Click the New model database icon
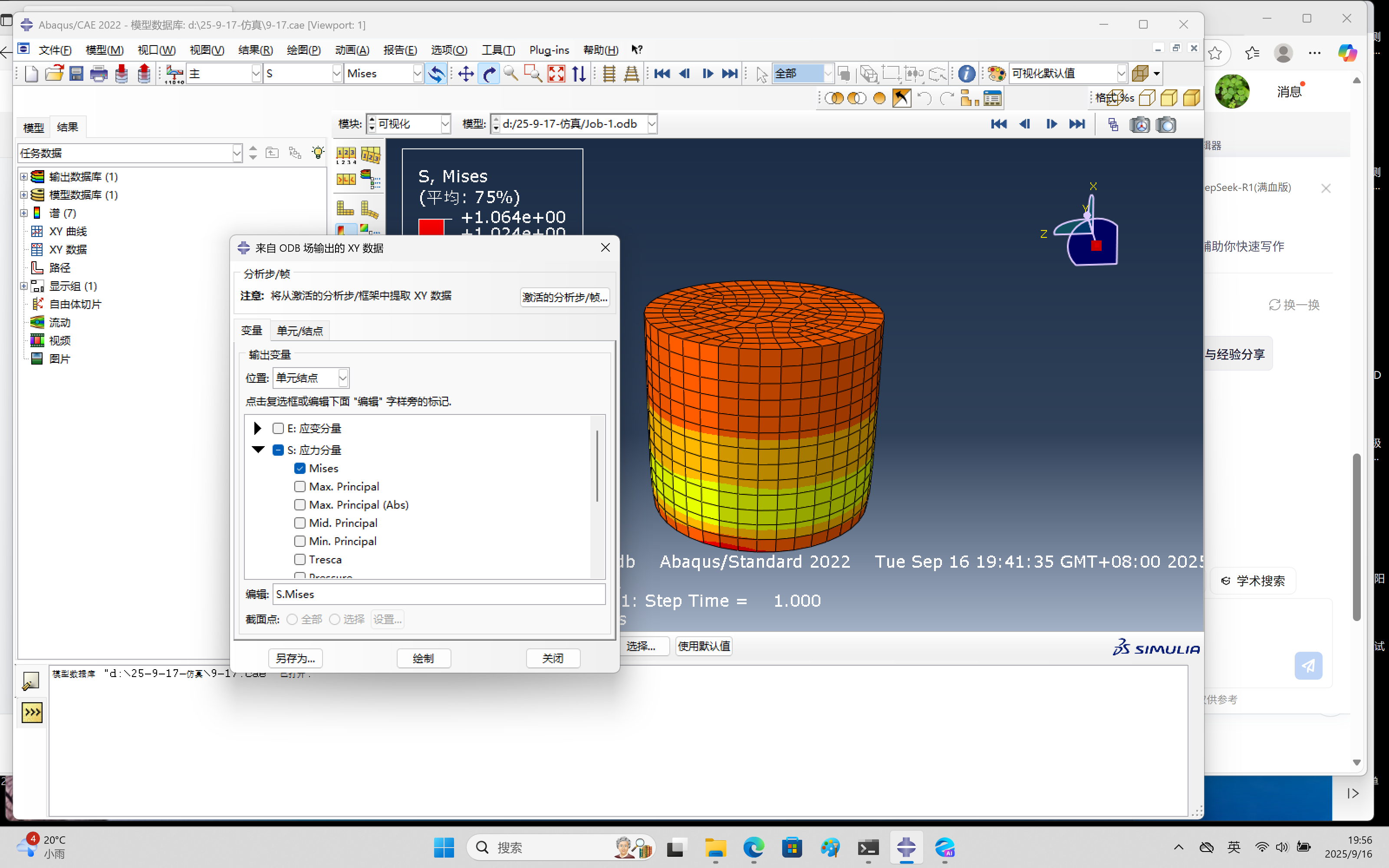Viewport: 1389px width, 868px height. click(x=31, y=74)
